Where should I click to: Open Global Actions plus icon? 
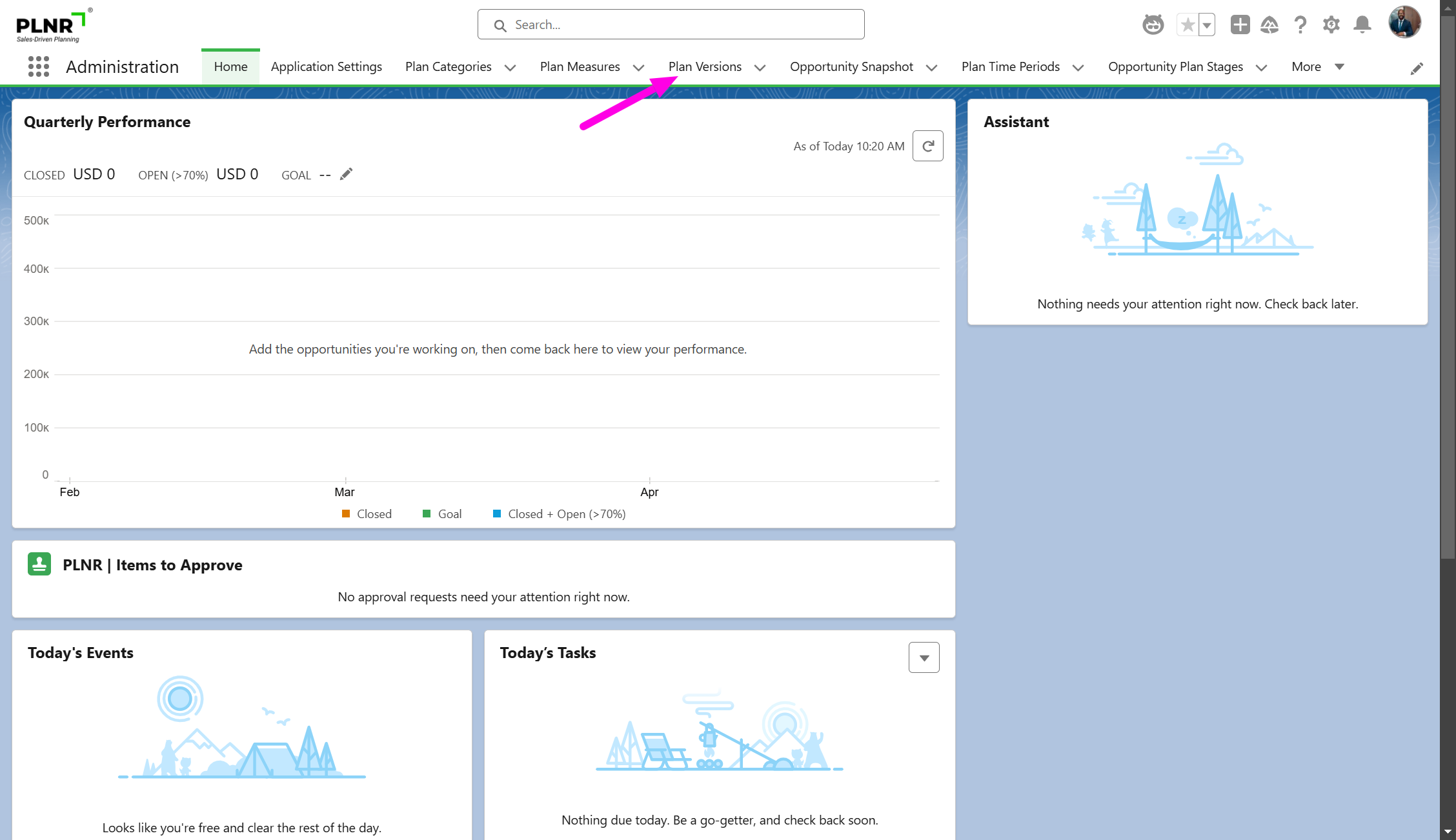click(1240, 25)
